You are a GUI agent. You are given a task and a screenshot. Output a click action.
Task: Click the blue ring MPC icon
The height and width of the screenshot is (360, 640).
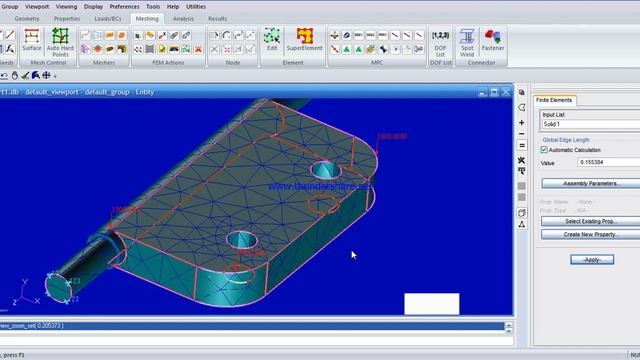click(x=347, y=36)
